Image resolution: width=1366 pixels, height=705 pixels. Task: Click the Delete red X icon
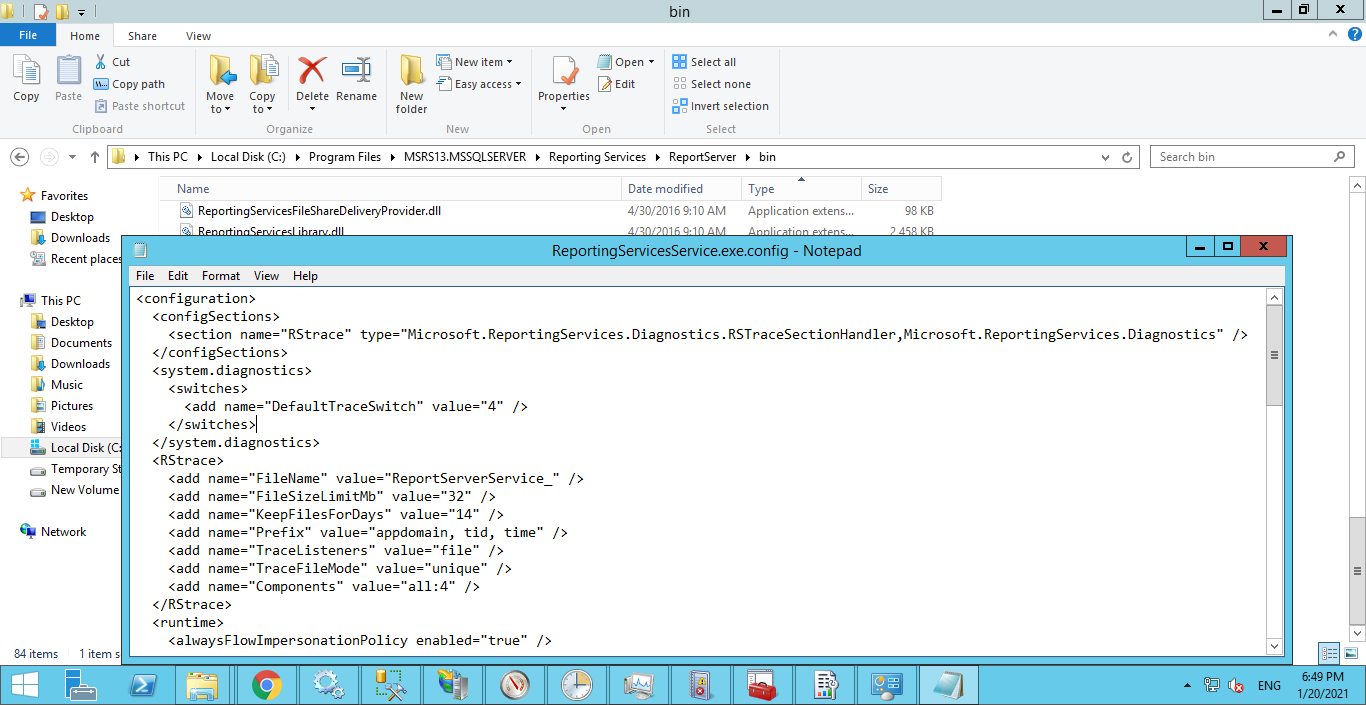312,71
